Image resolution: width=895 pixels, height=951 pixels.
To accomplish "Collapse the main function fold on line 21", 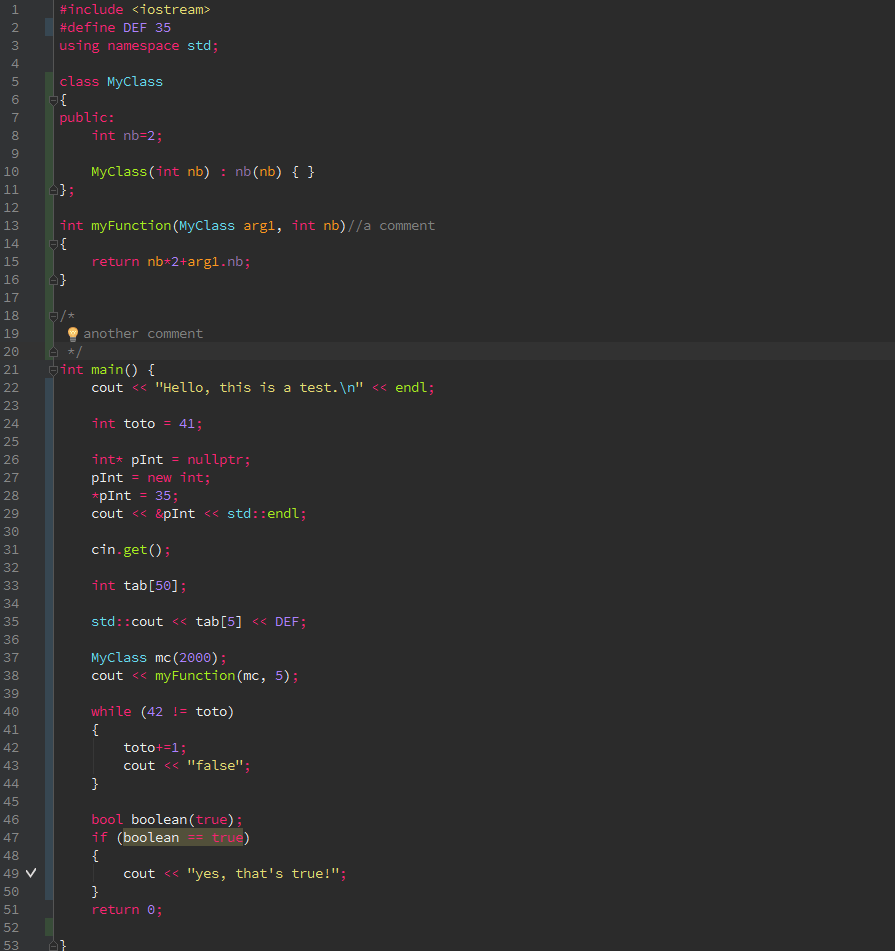I will (x=53, y=369).
